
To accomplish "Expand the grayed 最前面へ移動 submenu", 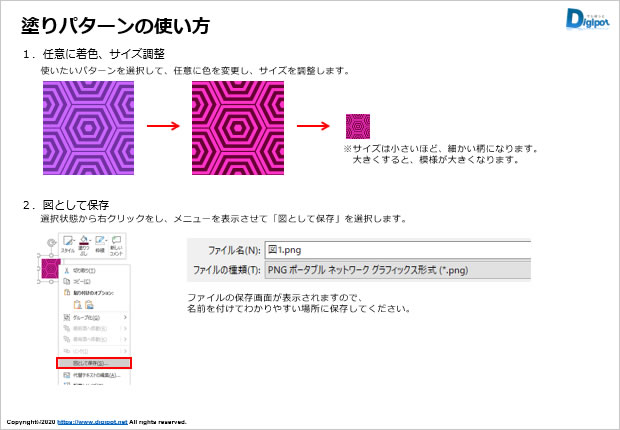I will click(94, 328).
